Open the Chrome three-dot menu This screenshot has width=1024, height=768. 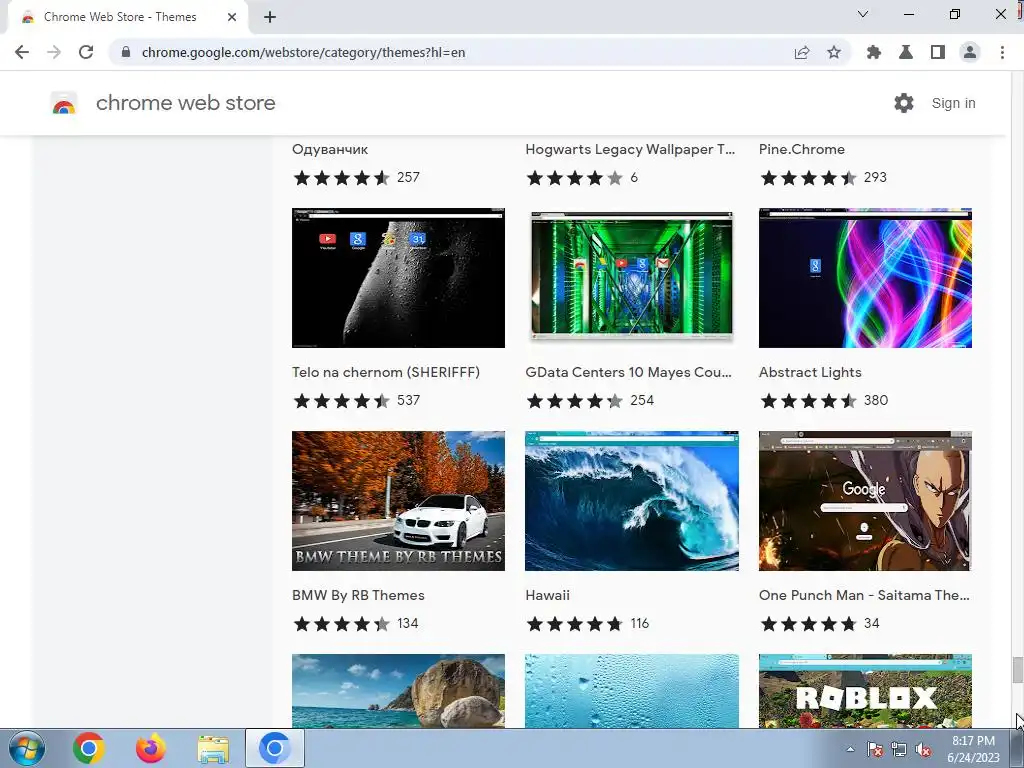tap(1002, 52)
